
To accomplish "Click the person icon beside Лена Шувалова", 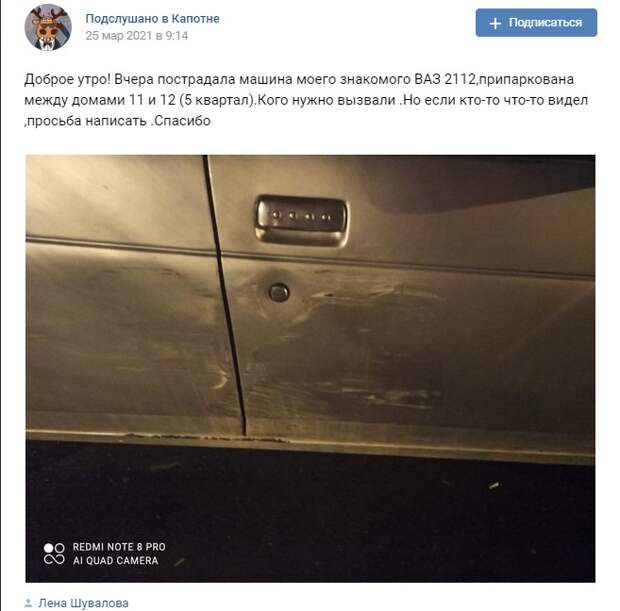I will (28, 603).
